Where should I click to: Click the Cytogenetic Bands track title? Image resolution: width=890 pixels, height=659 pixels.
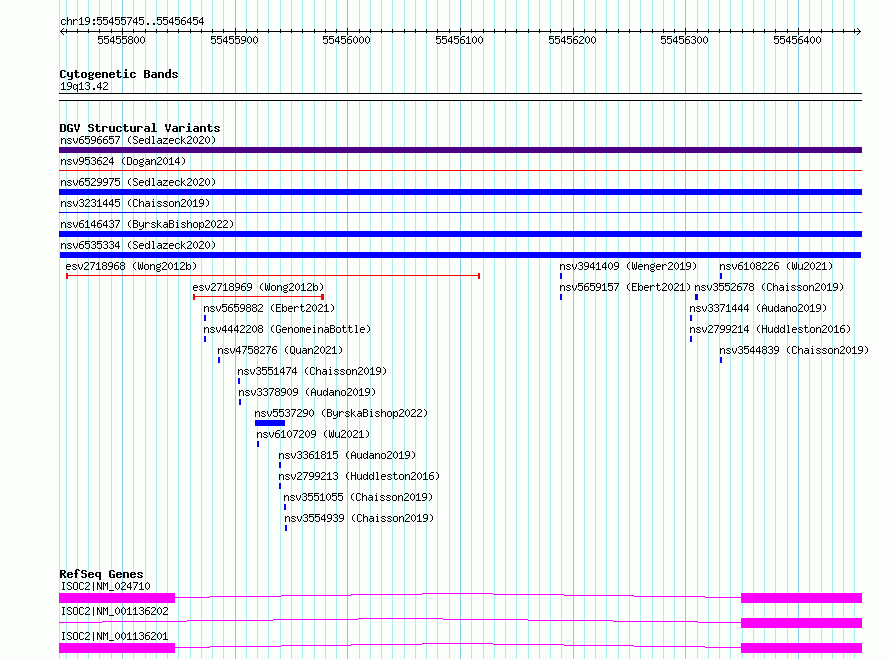[119, 74]
